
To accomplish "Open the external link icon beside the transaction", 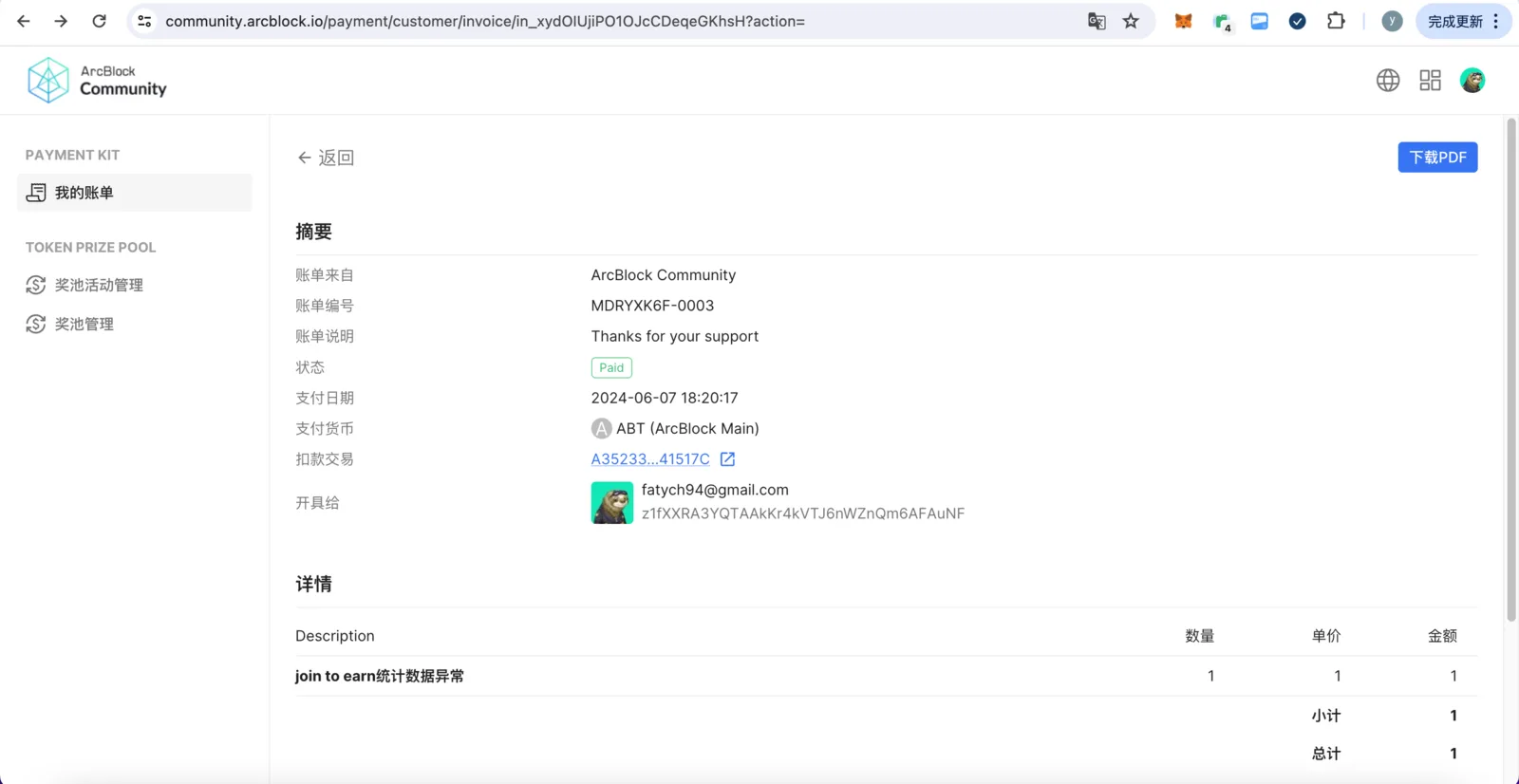I will click(x=727, y=459).
